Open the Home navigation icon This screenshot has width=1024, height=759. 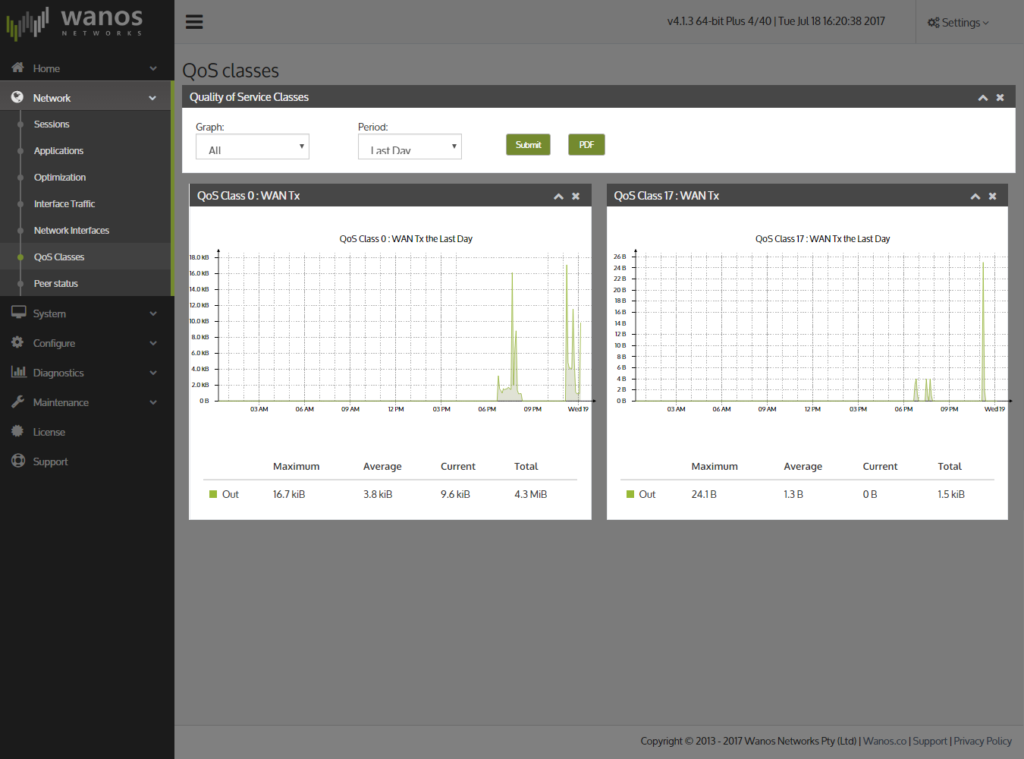click(x=16, y=68)
